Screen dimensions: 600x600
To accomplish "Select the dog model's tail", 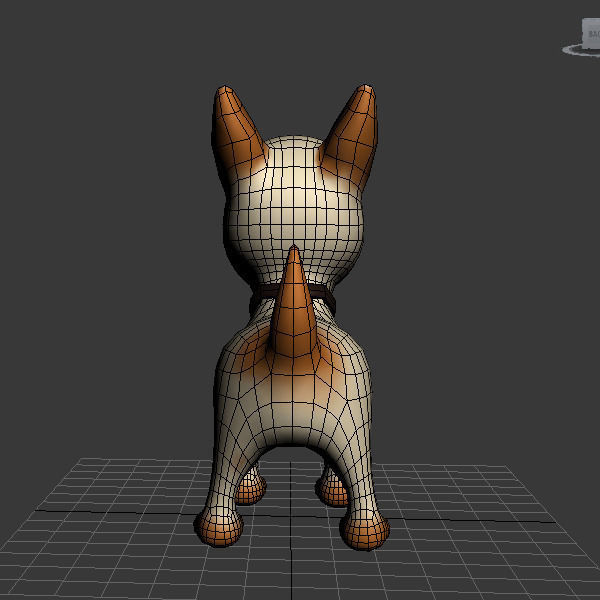I will pos(294,302).
